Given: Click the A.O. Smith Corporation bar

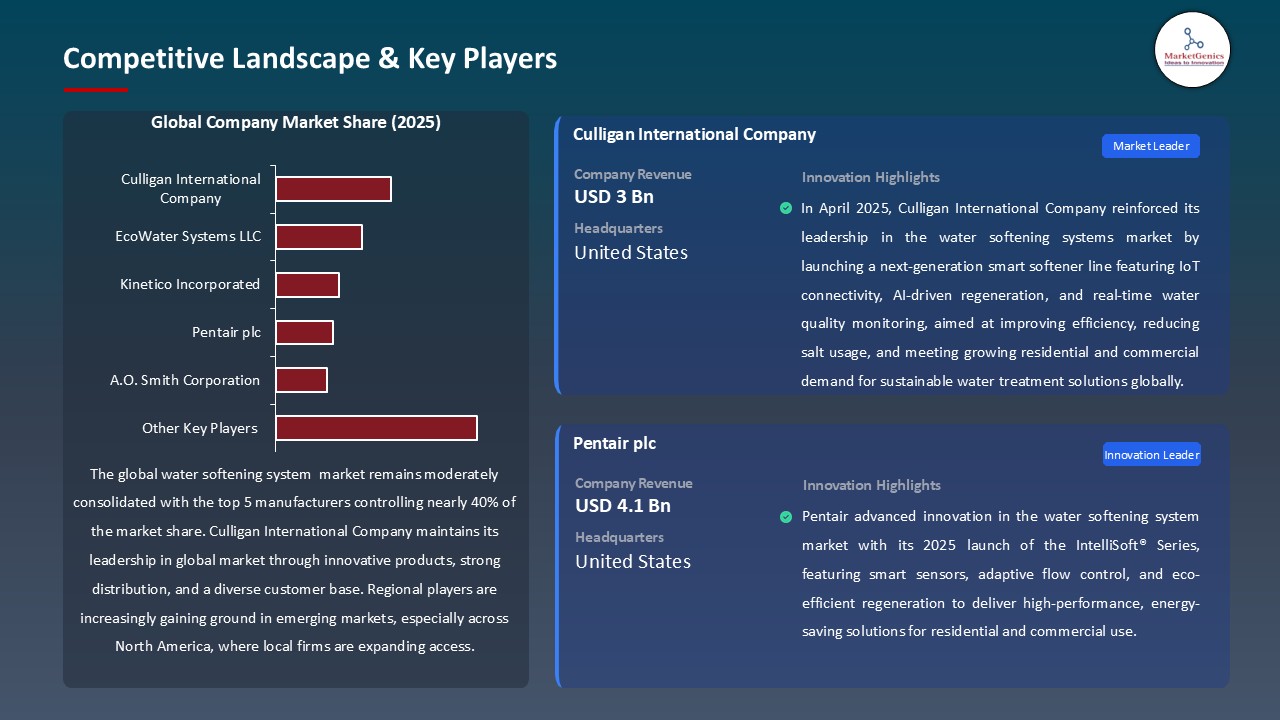Looking at the screenshot, I should [x=301, y=380].
